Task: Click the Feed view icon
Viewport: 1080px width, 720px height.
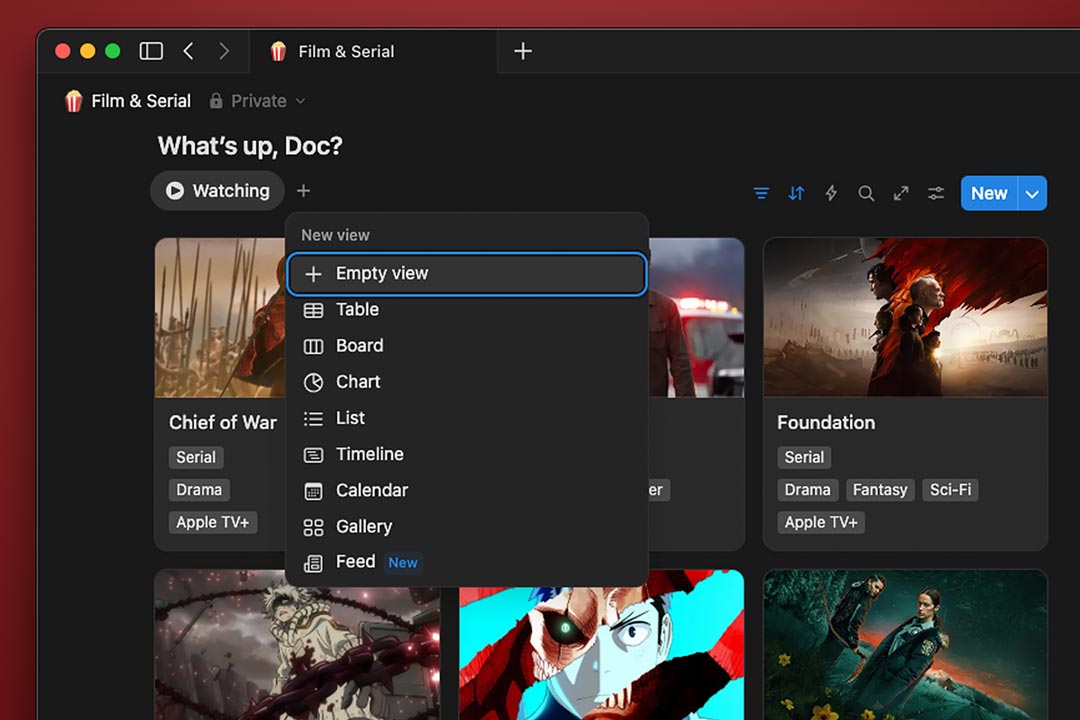Action: coord(313,563)
